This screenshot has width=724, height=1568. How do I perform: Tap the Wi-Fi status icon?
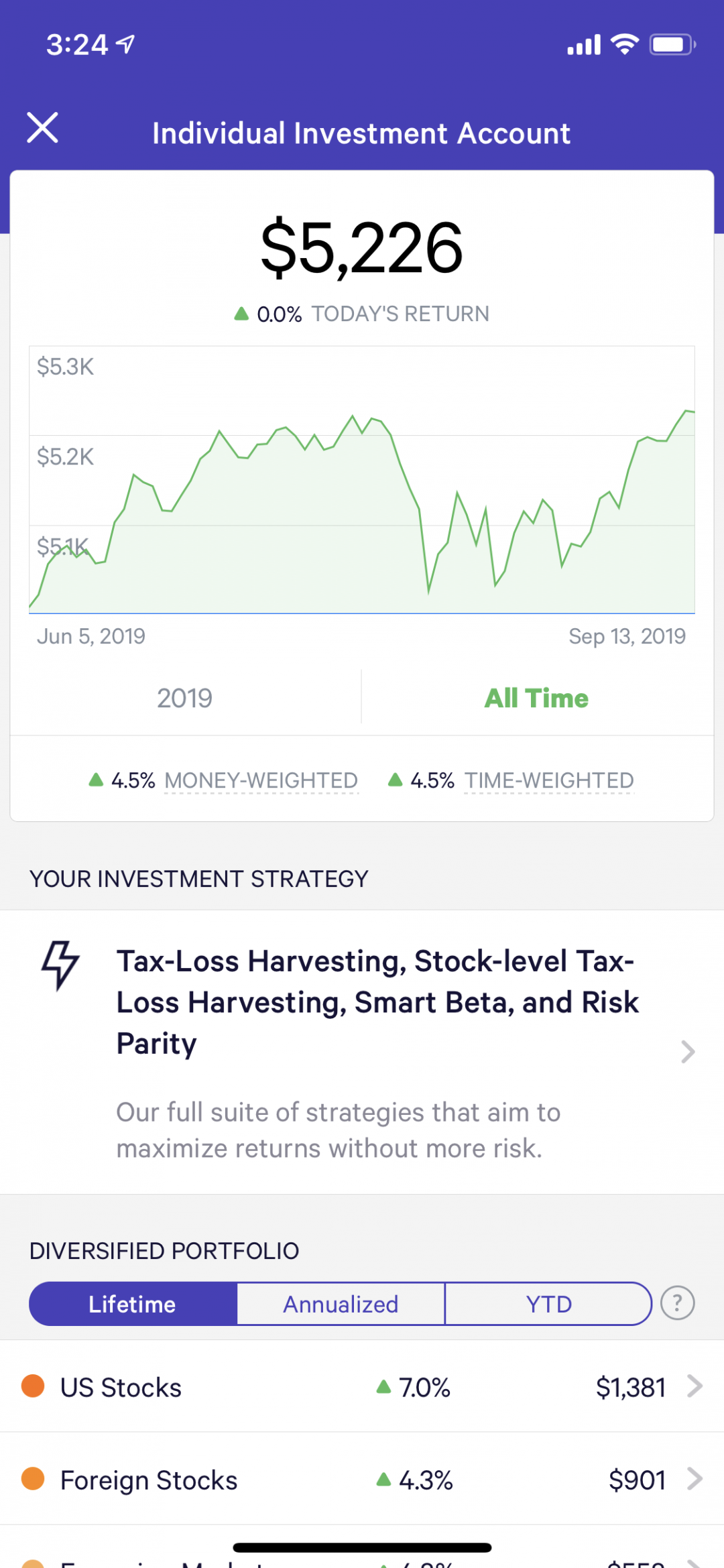(625, 44)
